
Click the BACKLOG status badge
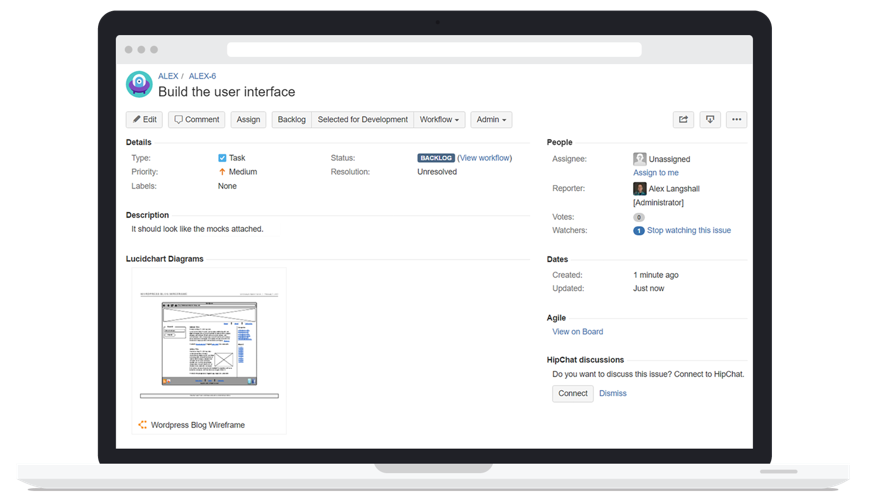tap(436, 158)
